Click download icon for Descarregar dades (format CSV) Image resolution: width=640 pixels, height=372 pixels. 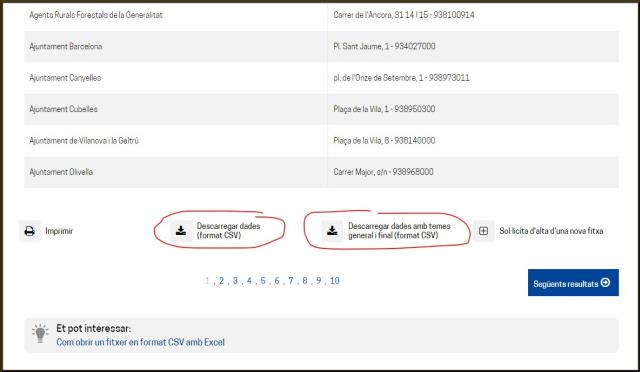click(x=181, y=231)
